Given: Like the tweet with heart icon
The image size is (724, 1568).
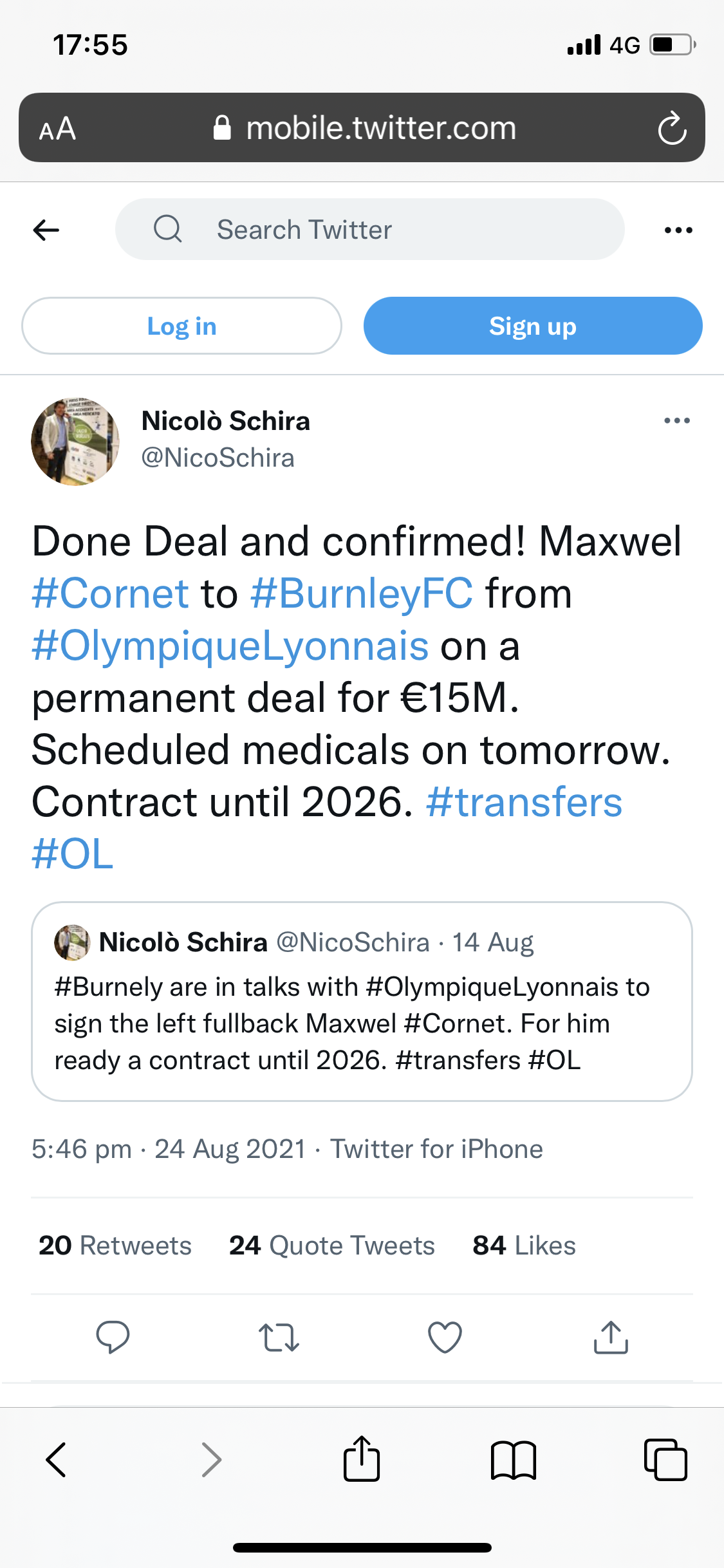Looking at the screenshot, I should pyautogui.click(x=445, y=1337).
